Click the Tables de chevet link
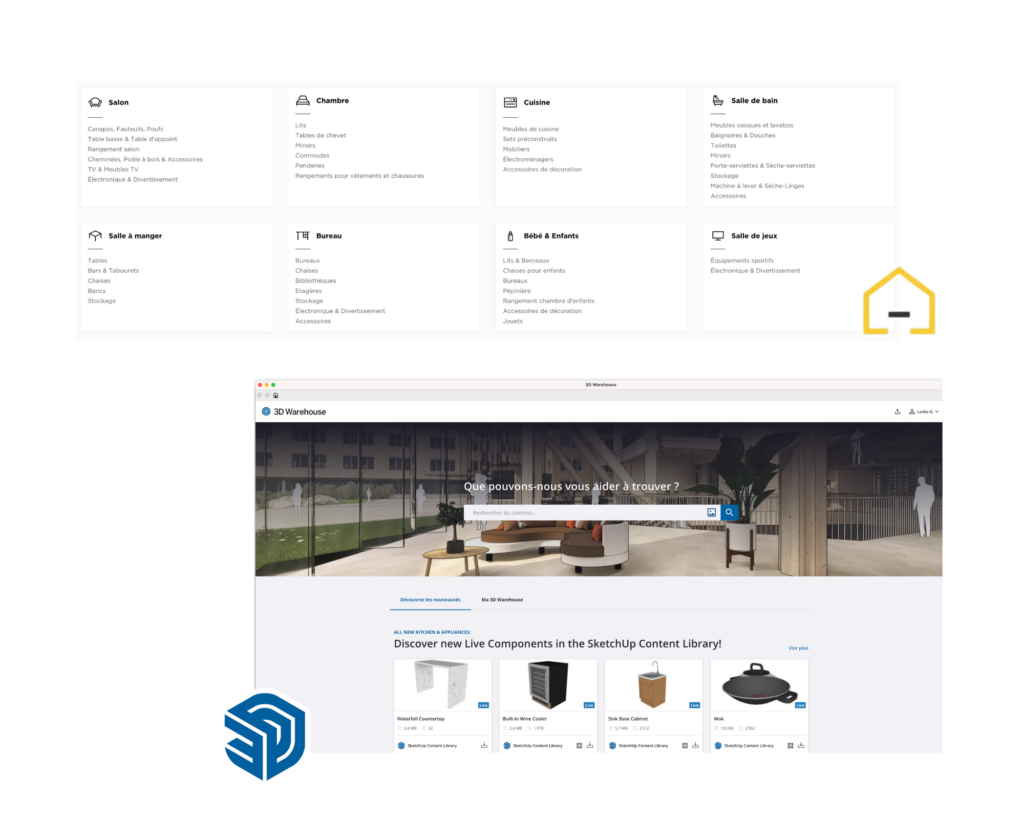 coord(321,135)
